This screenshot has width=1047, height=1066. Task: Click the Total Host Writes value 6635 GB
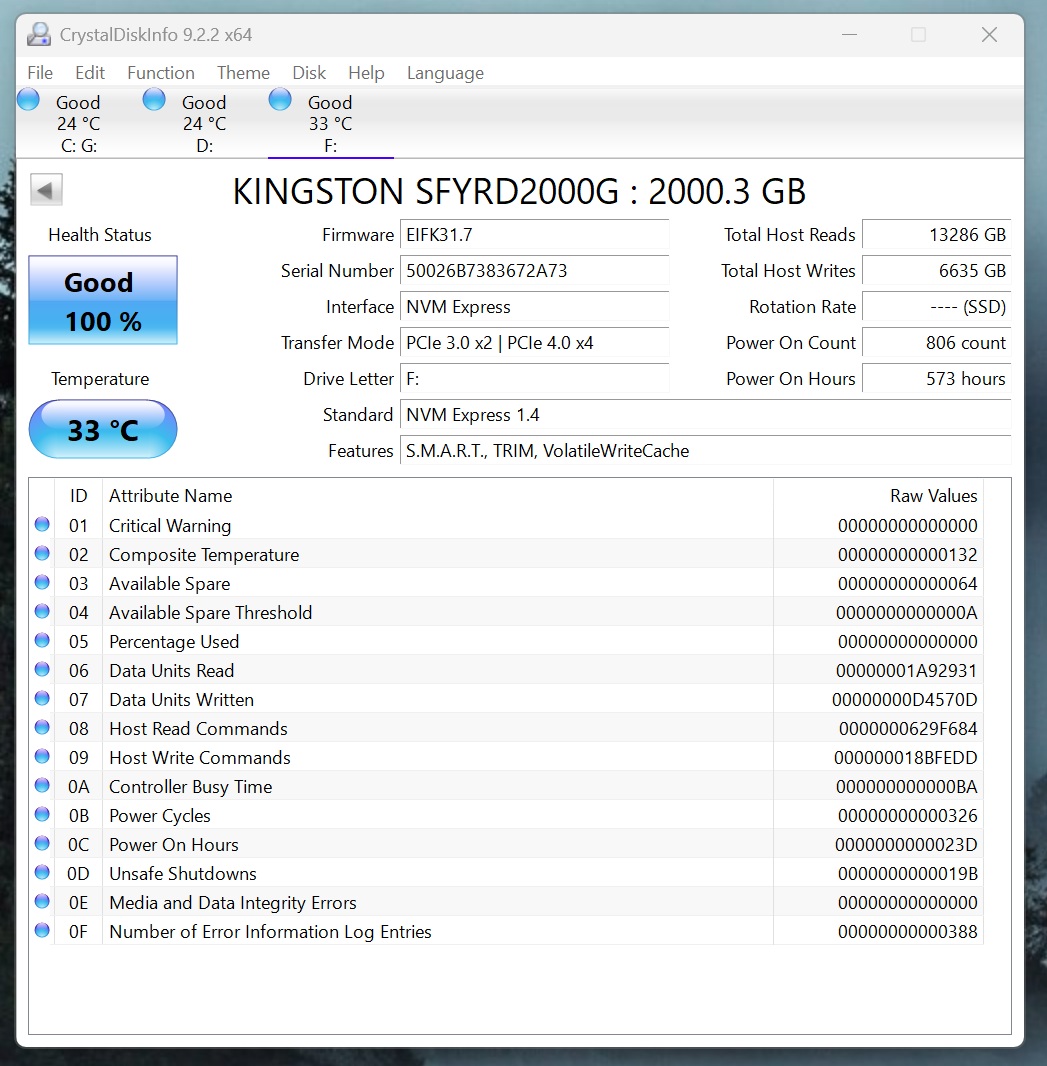tap(937, 271)
